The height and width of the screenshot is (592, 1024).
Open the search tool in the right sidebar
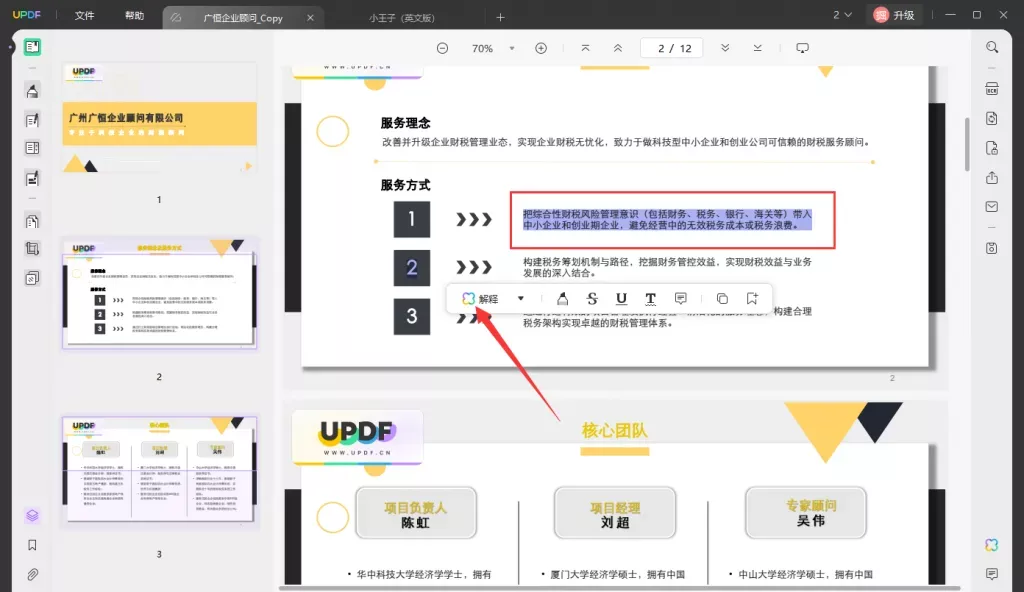991,48
